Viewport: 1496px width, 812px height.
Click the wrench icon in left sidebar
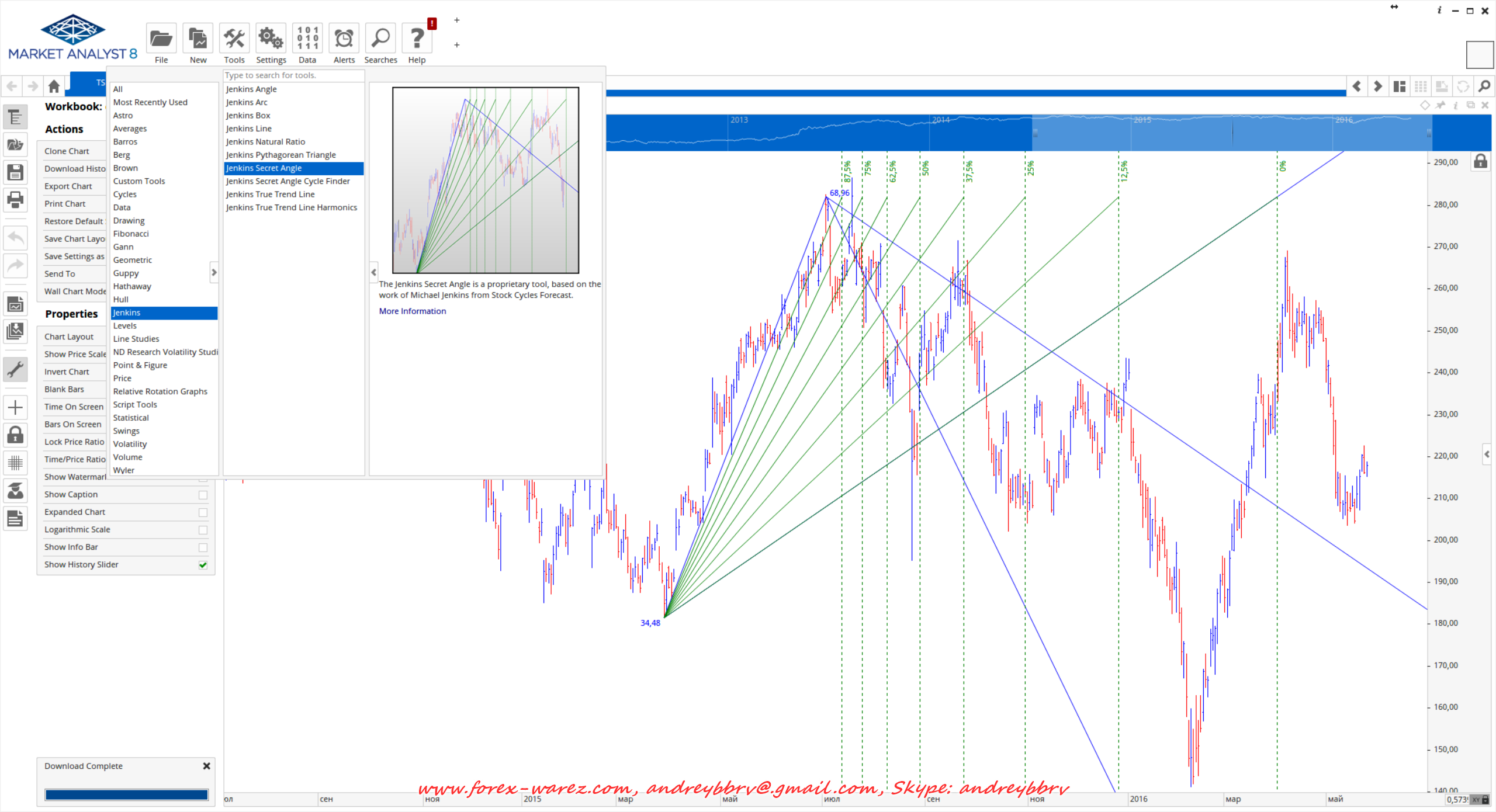15,369
